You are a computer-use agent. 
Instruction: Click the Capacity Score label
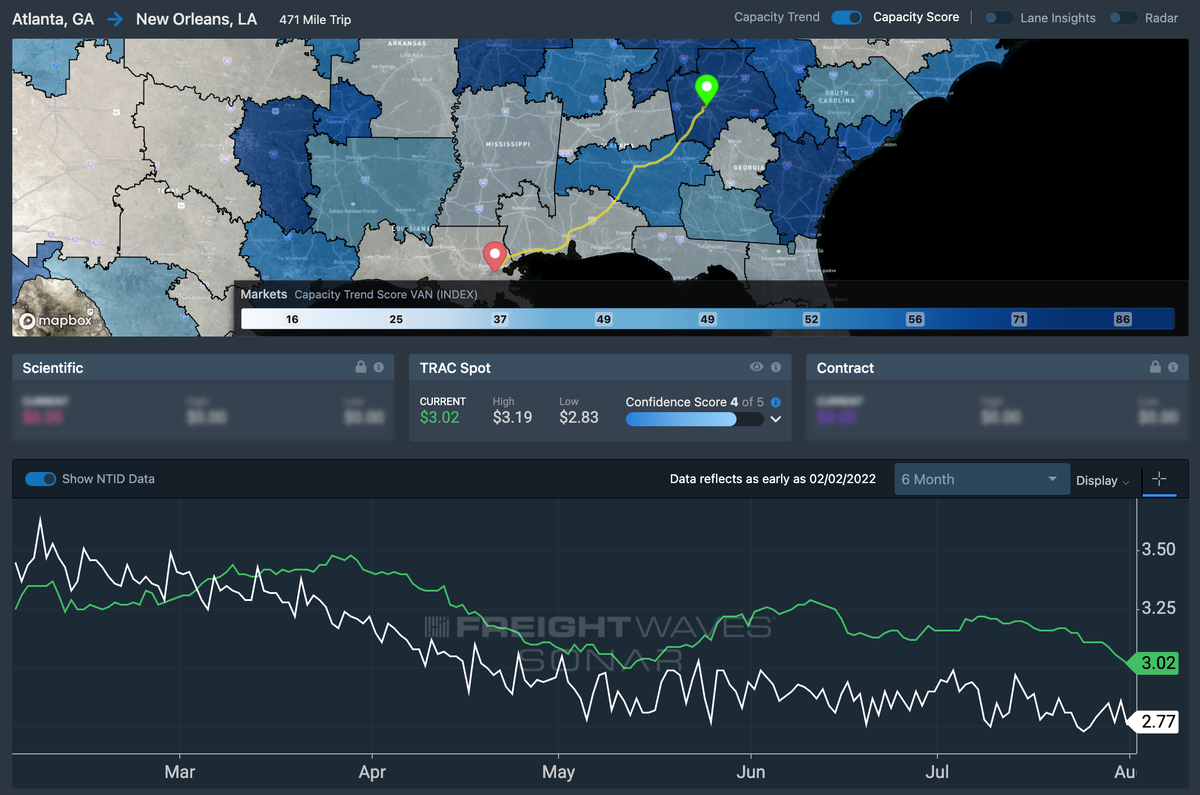pyautogui.click(x=916, y=17)
